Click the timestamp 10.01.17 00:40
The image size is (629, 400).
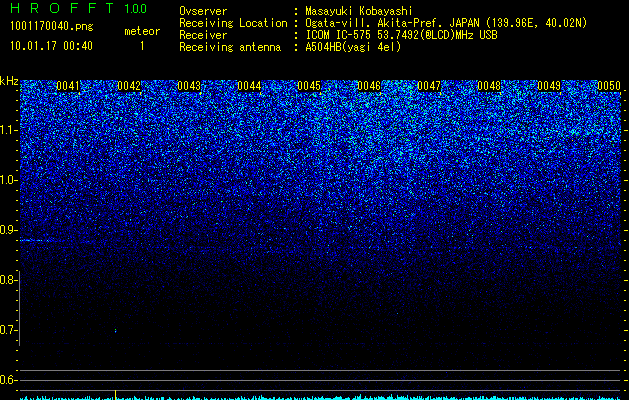[x=51, y=46]
